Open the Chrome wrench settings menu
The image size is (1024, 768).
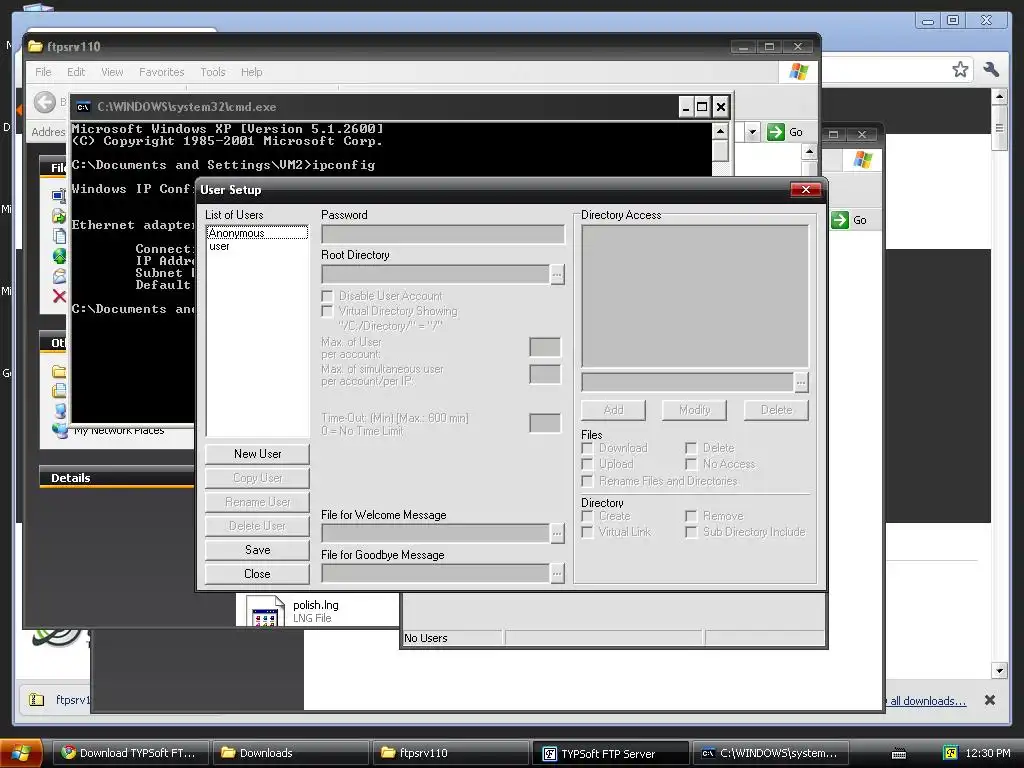pos(991,69)
